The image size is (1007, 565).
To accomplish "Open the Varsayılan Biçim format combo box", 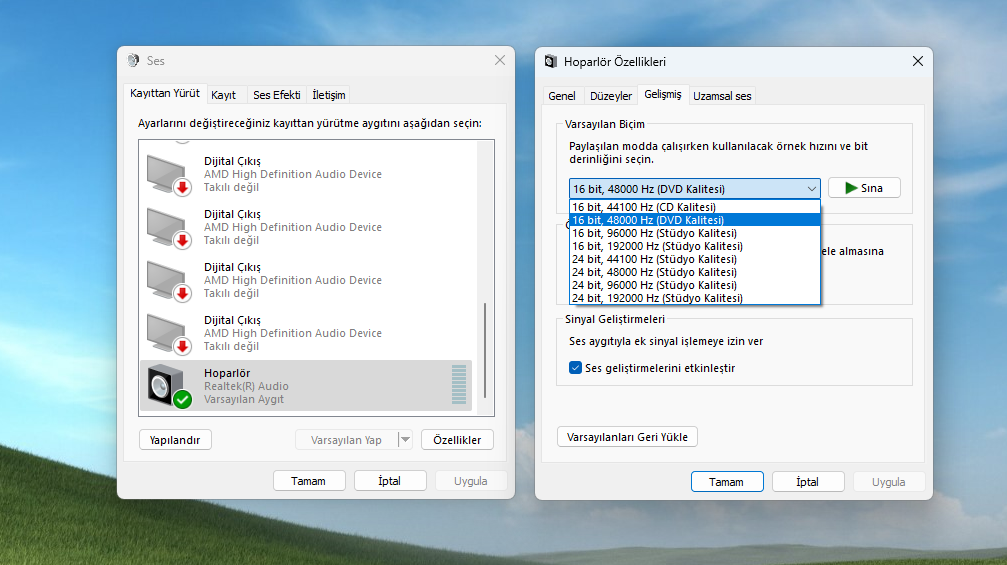I will [x=694, y=189].
